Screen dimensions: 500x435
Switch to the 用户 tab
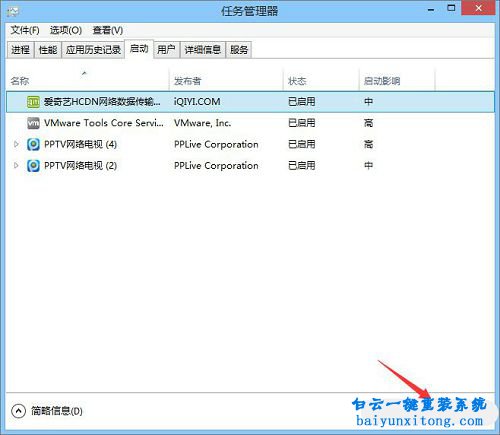(166, 50)
